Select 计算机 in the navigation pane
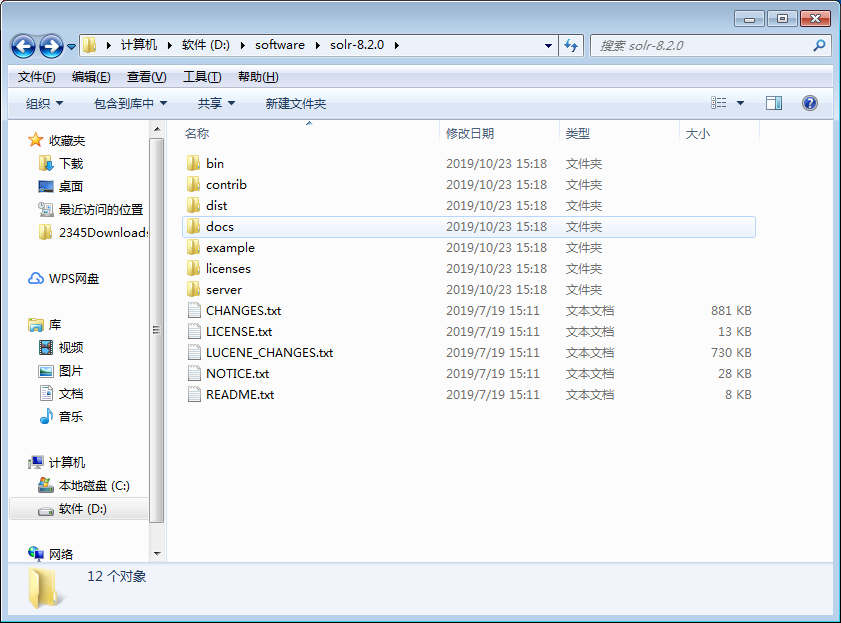Image resolution: width=841 pixels, height=623 pixels. [x=67, y=463]
